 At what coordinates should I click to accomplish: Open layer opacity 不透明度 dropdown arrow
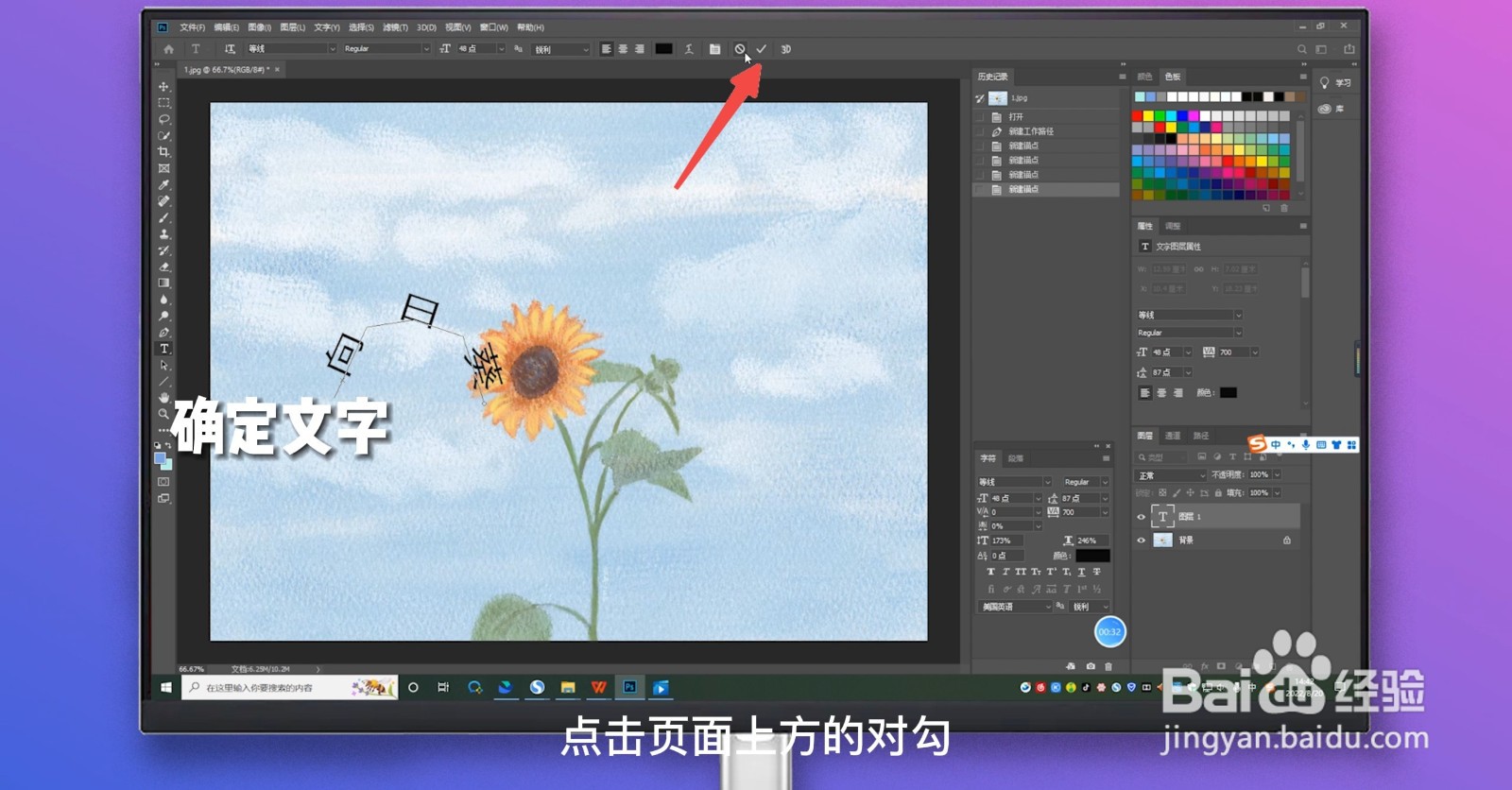tap(1277, 475)
